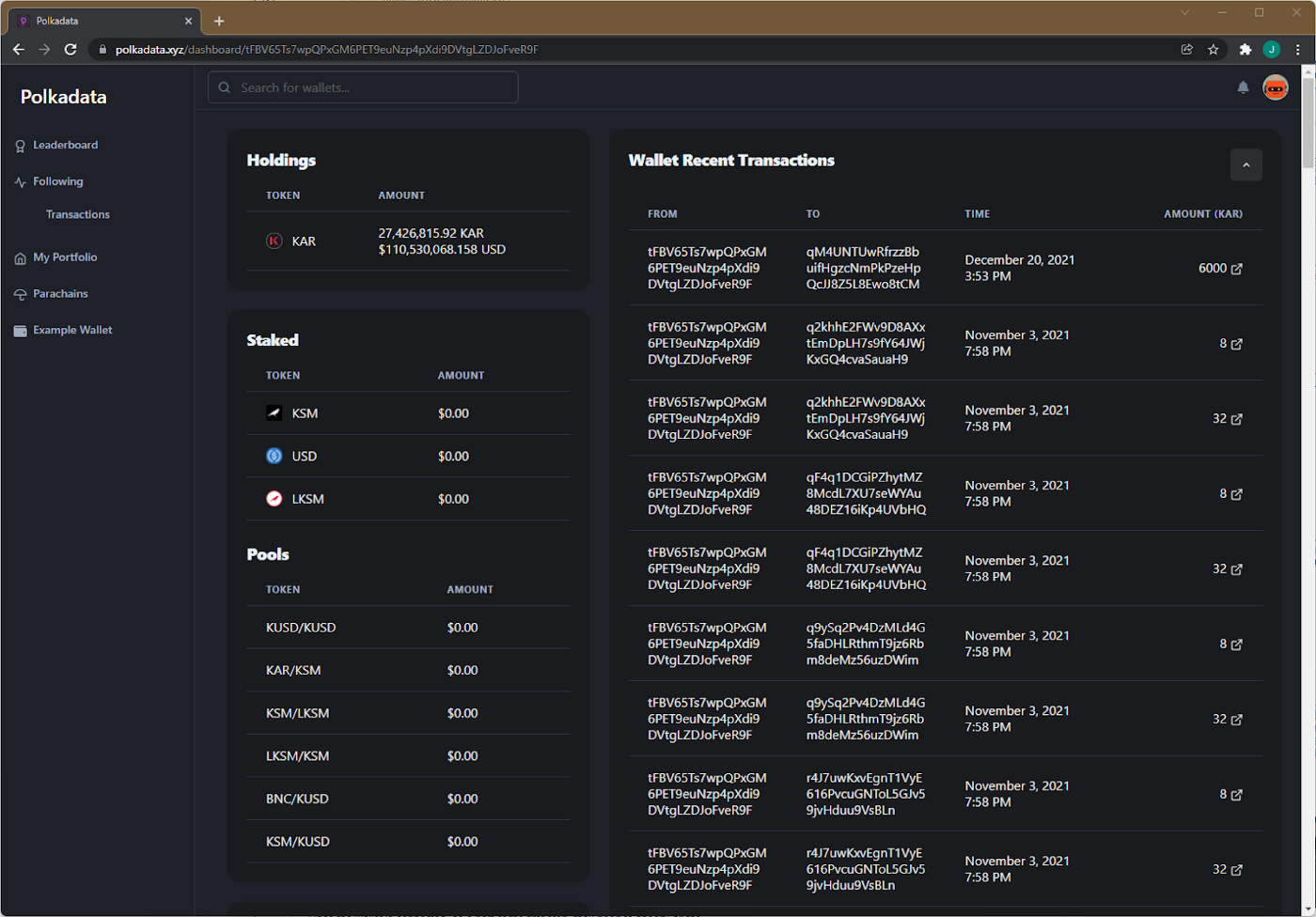Click the Parachains umbrella icon

20,294
